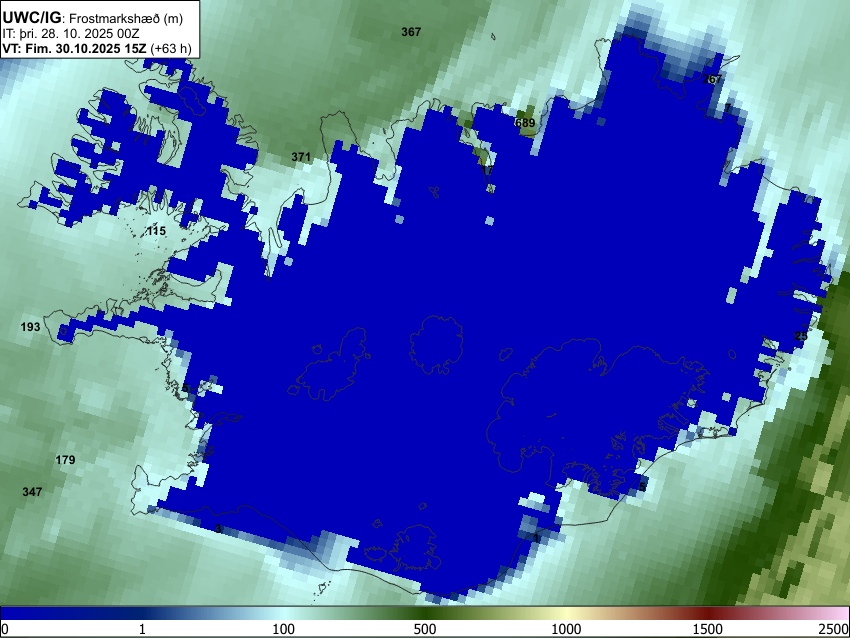This screenshot has height=638, width=850.
Task: Click the legend label 500
Action: [x=425, y=629]
